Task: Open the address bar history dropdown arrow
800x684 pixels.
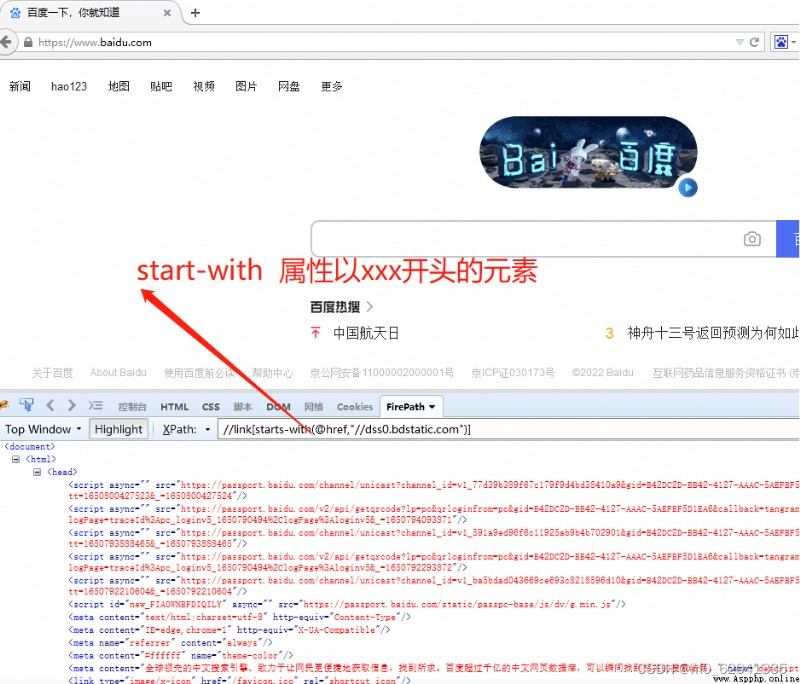Action: (739, 42)
